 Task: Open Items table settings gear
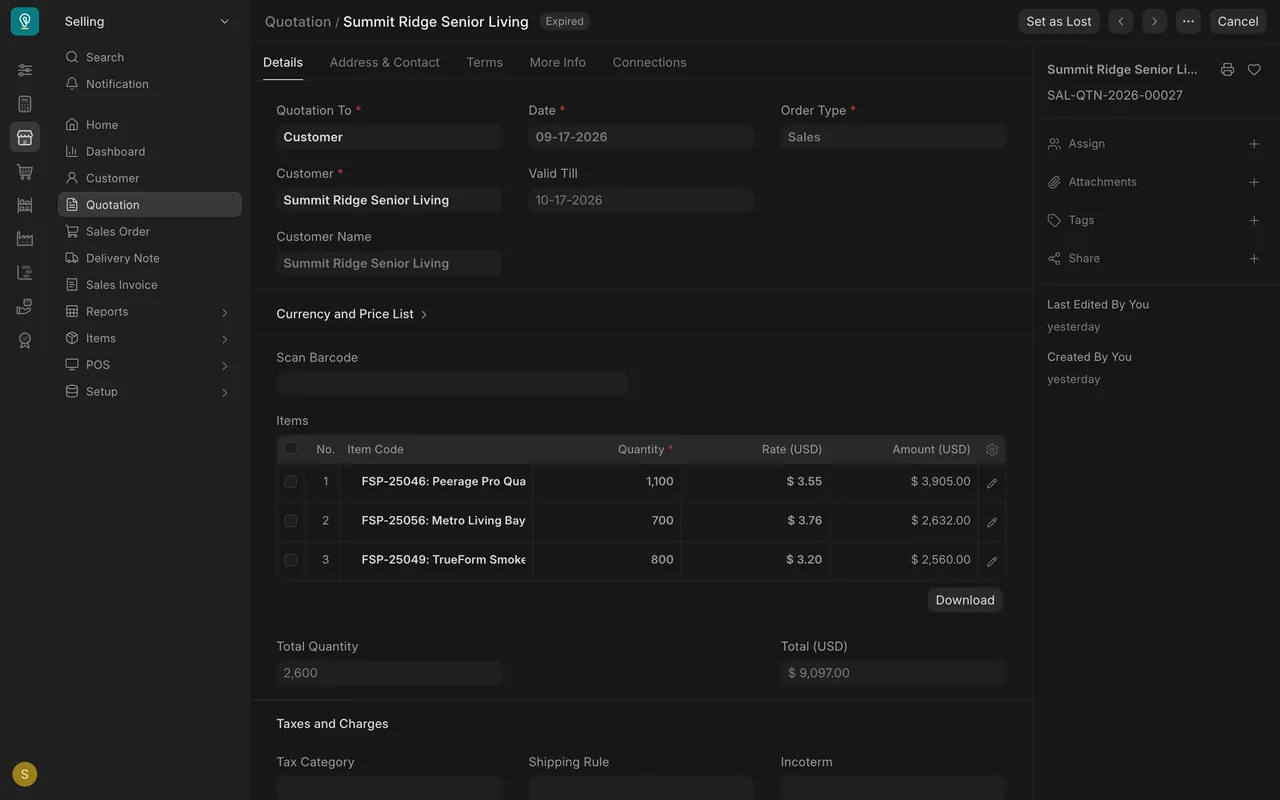click(x=992, y=450)
